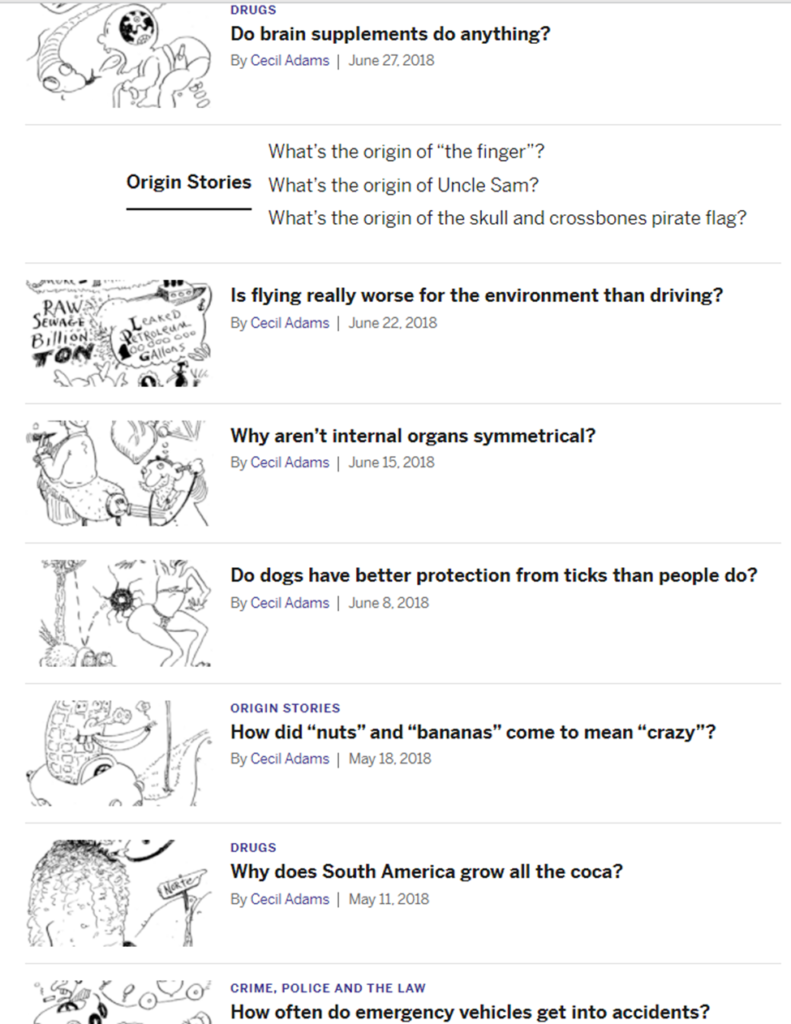Click the coca article cartoon thumbnail
791x1024 pixels.
click(118, 894)
